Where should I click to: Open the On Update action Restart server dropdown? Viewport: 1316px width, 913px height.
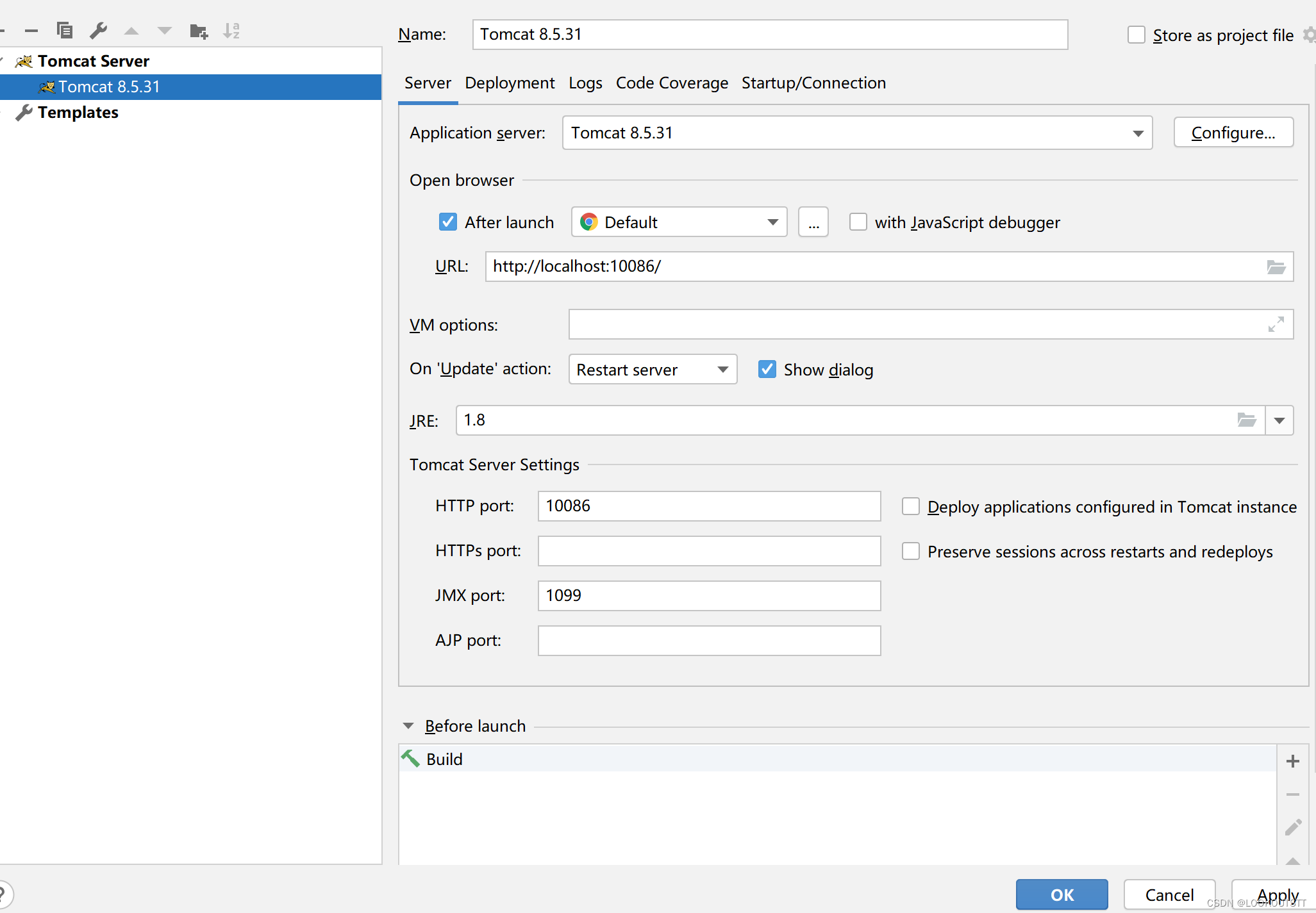coord(653,370)
